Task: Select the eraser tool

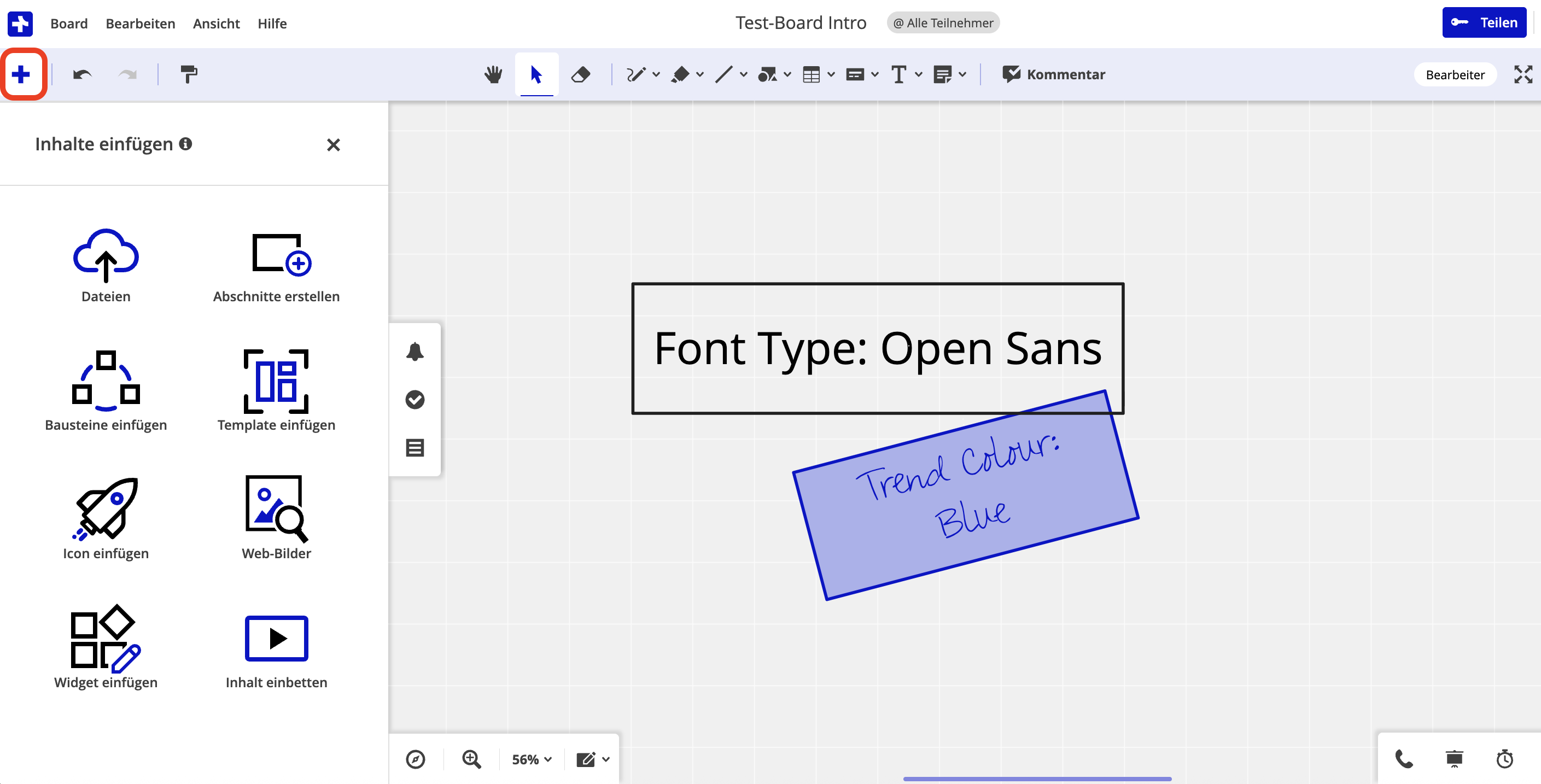Action: [x=580, y=74]
